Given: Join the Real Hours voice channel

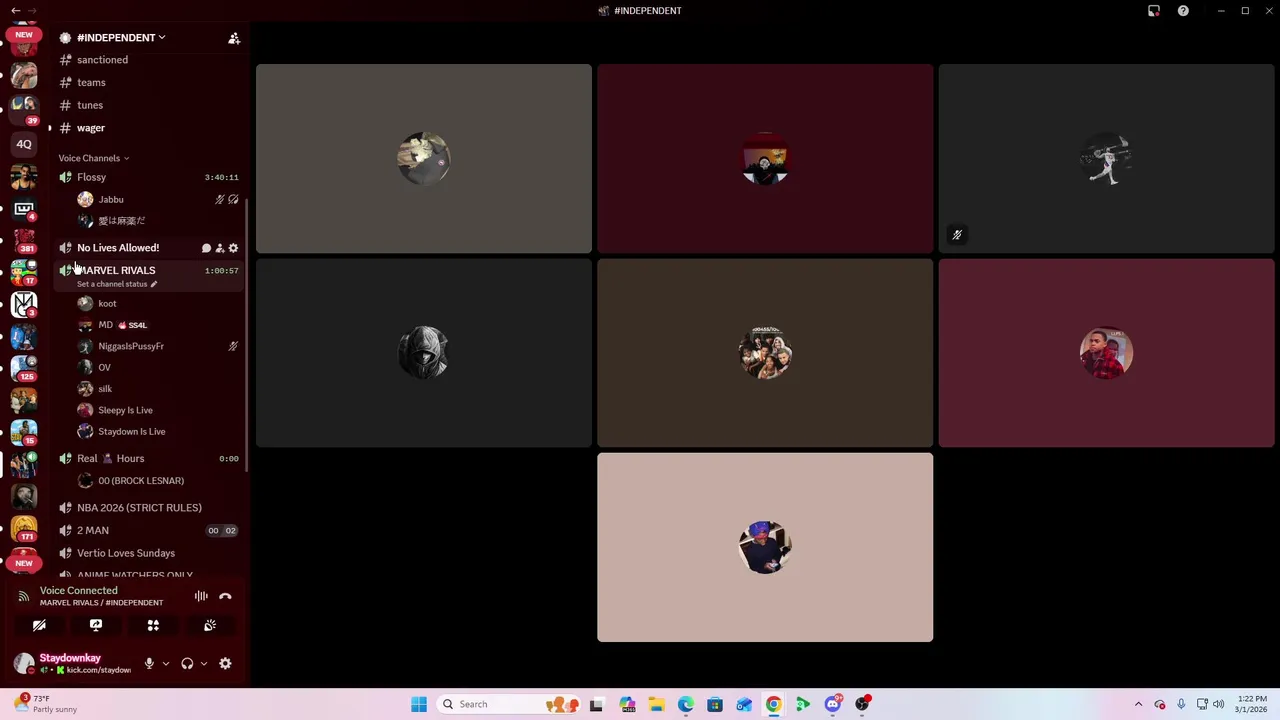Looking at the screenshot, I should tap(148, 458).
